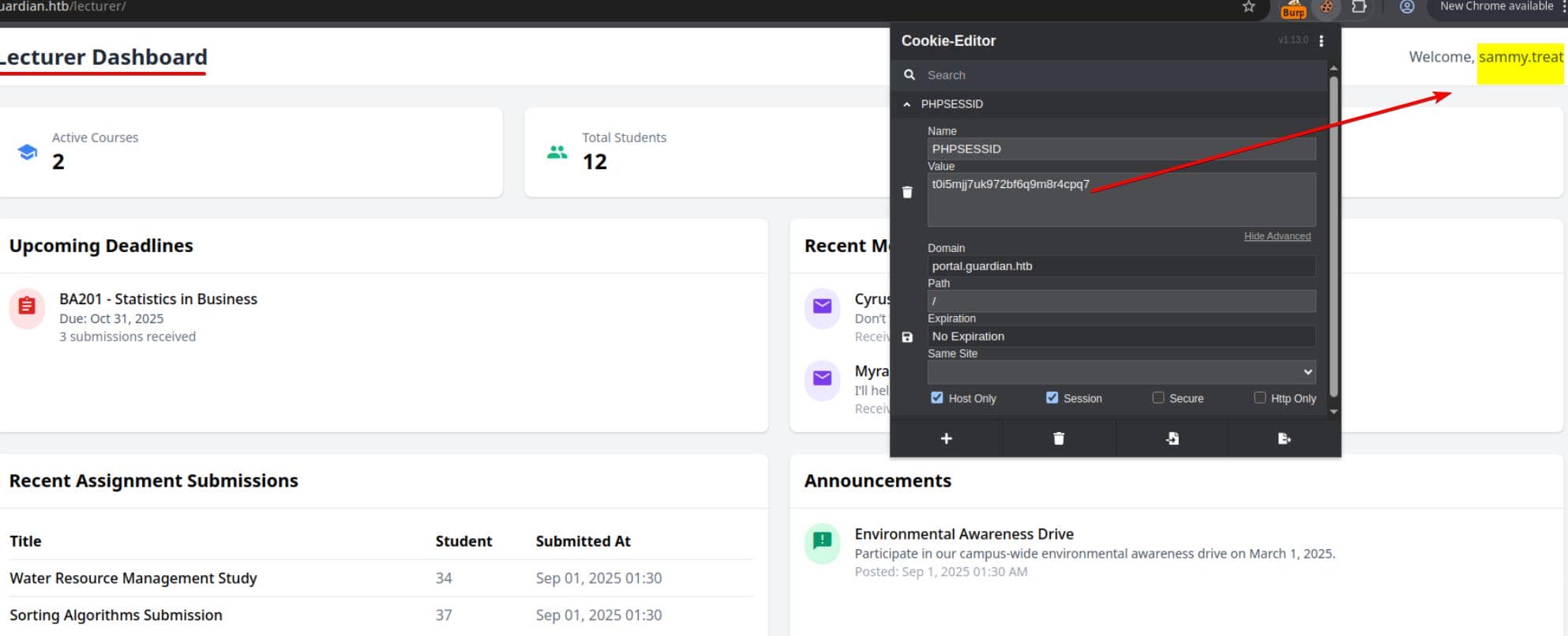This screenshot has width=1568, height=636.
Task: Open the Environmental Awareness Drive announcement
Action: point(964,534)
